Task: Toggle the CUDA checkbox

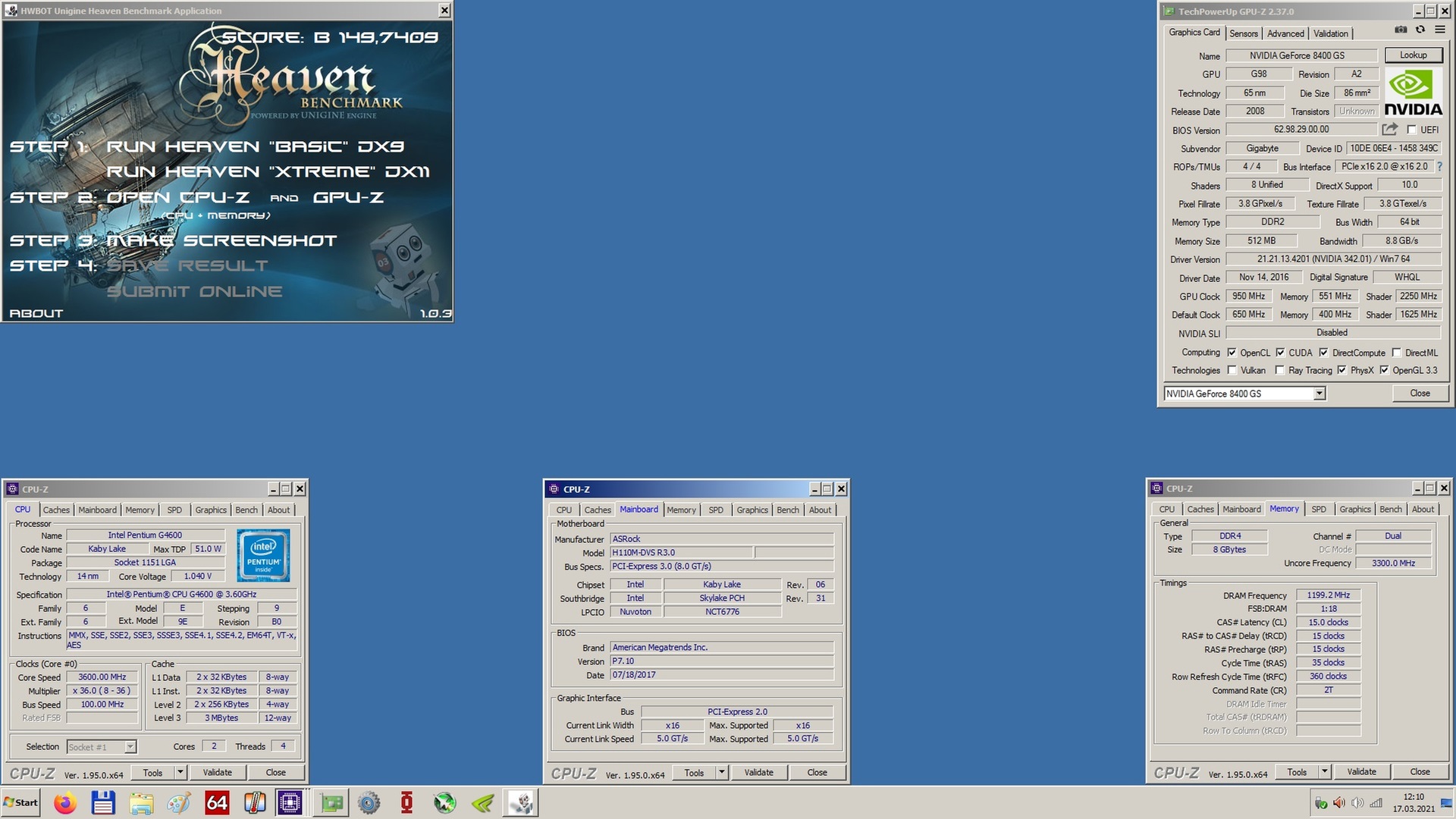Action: (x=1280, y=353)
